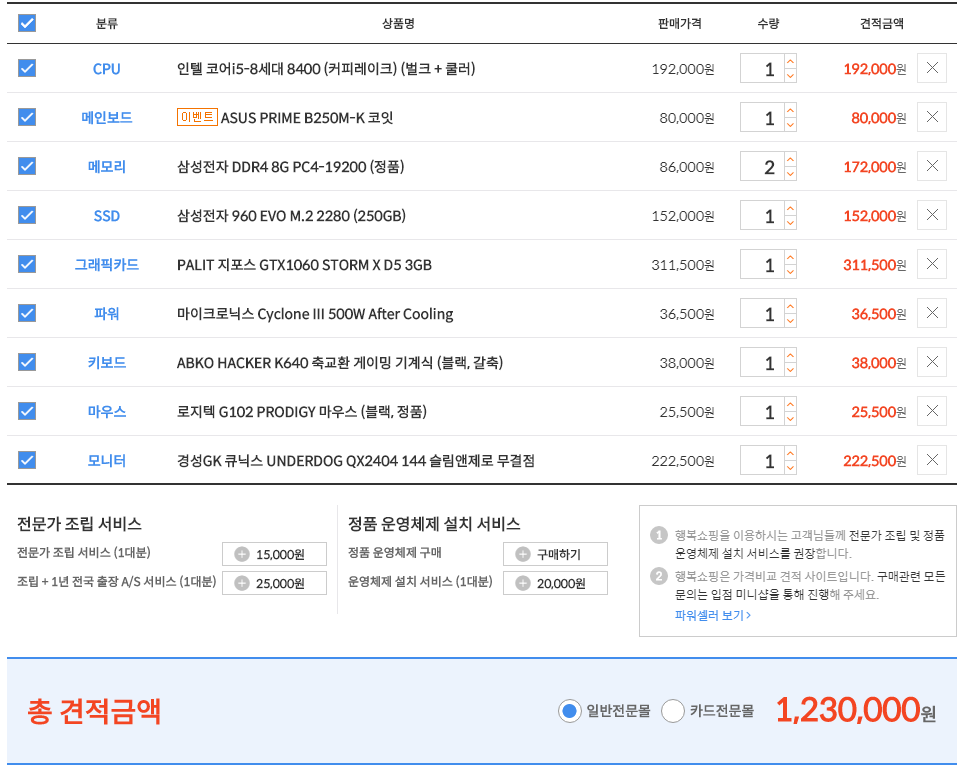
Task: Remove the 키보드 item with its X icon
Action: pos(931,362)
